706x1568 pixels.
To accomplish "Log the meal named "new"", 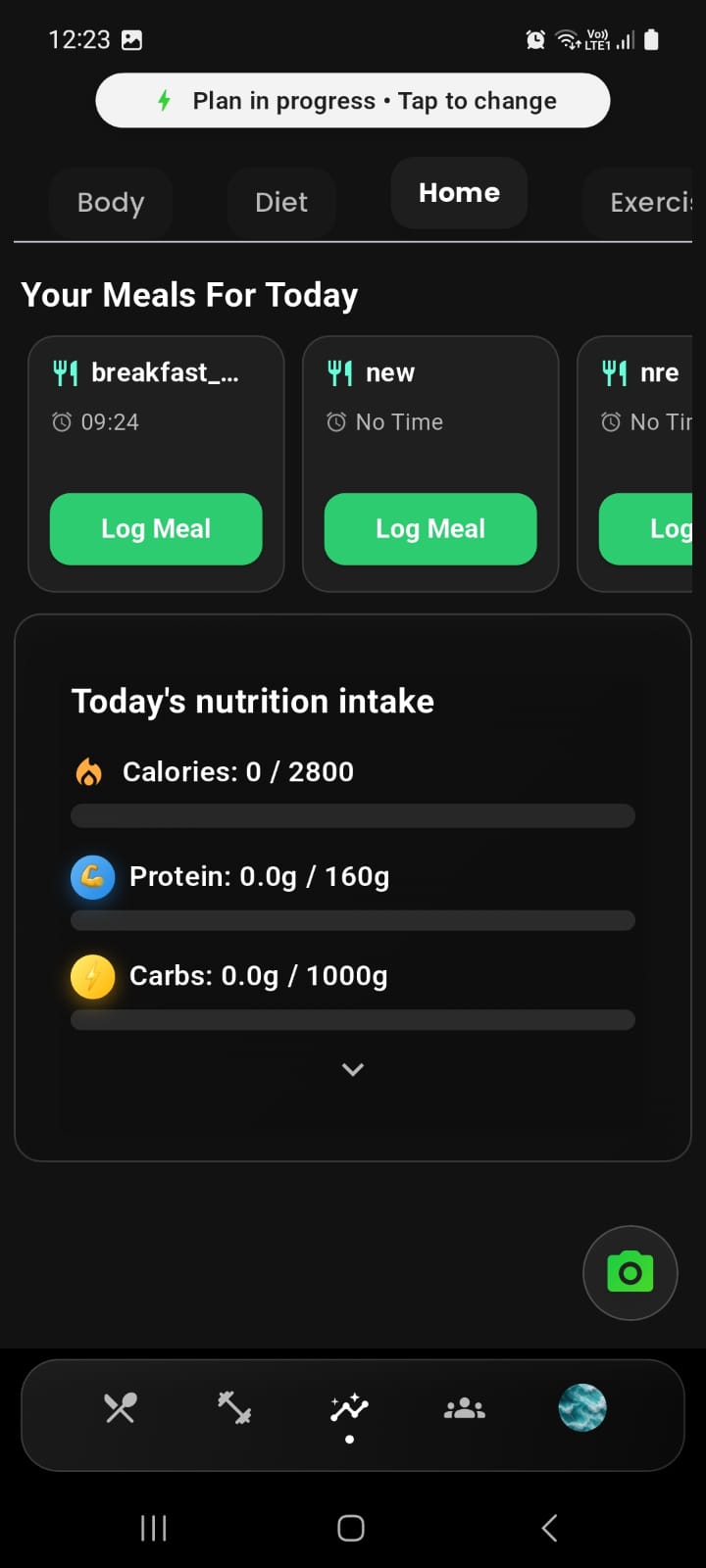I will [430, 529].
